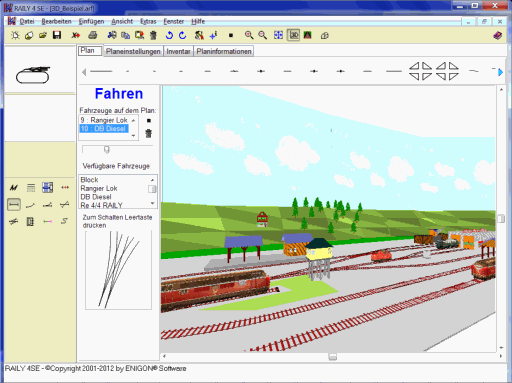Open the Extras menu
This screenshot has height=383, width=512.
coord(148,21)
